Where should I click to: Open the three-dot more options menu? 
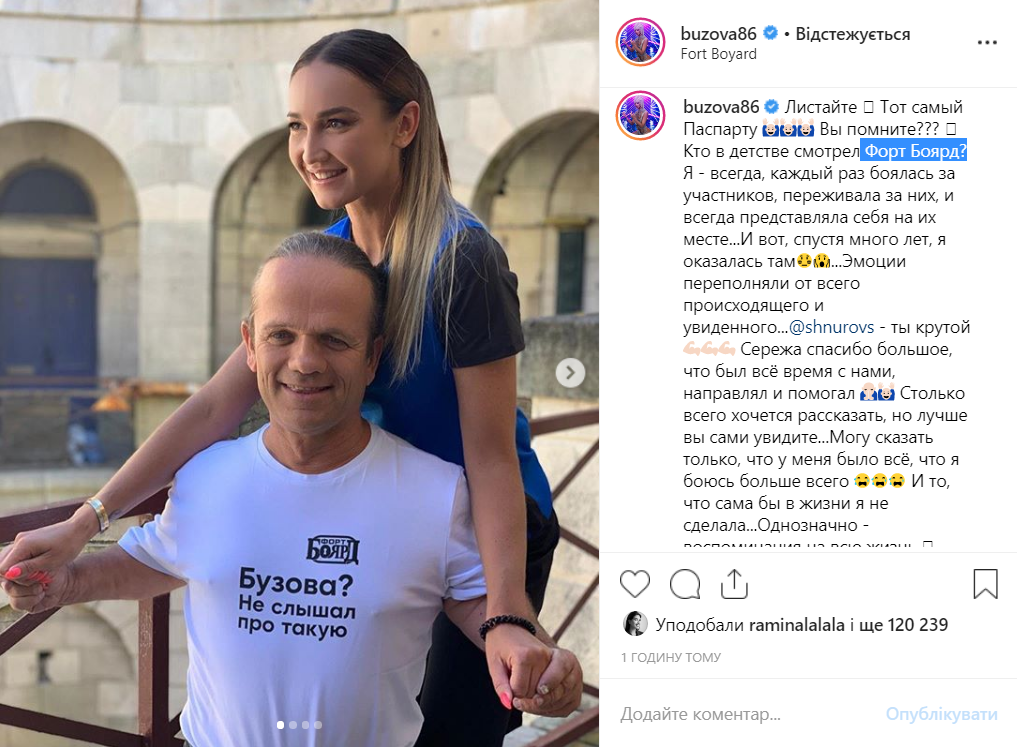(987, 43)
